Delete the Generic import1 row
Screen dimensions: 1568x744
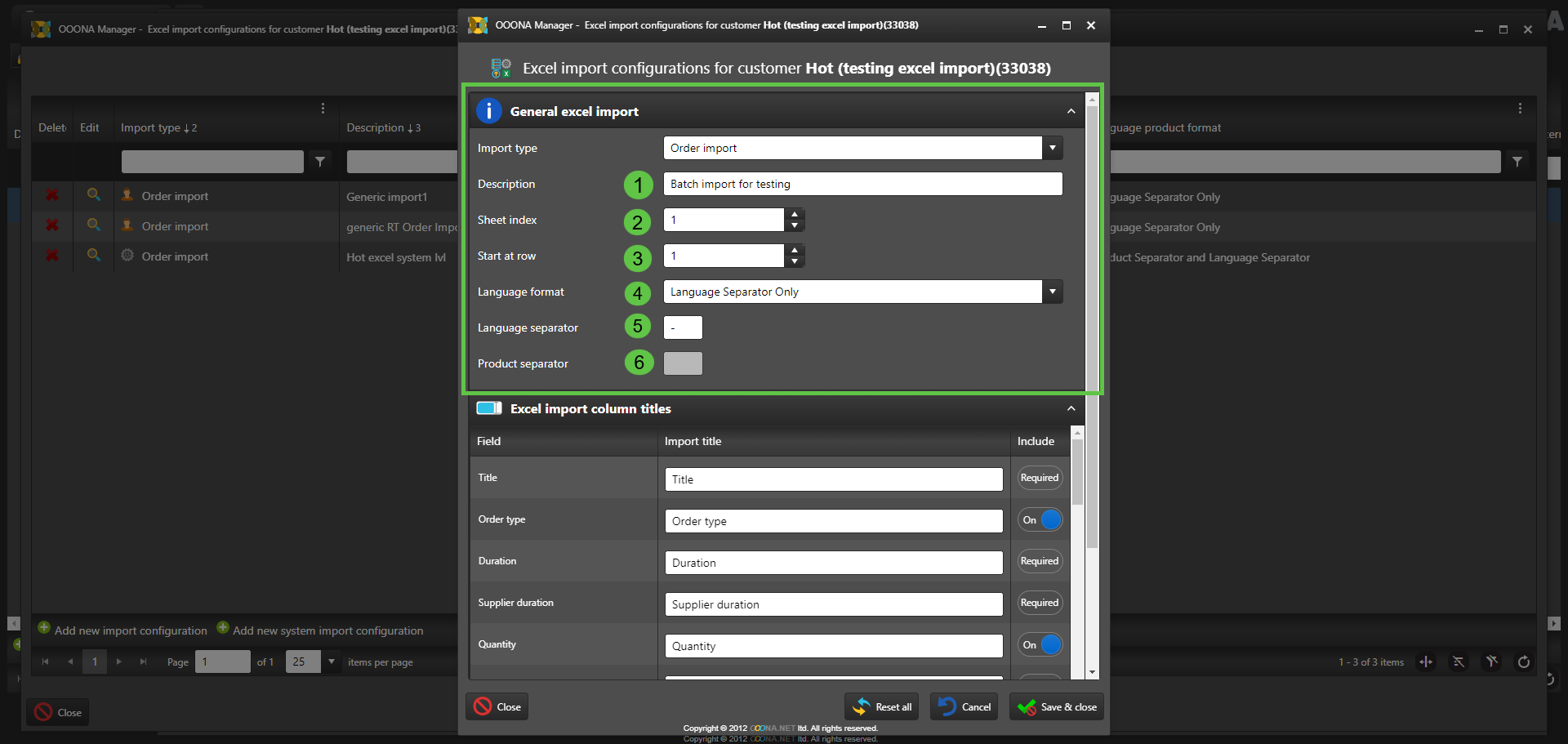[52, 196]
